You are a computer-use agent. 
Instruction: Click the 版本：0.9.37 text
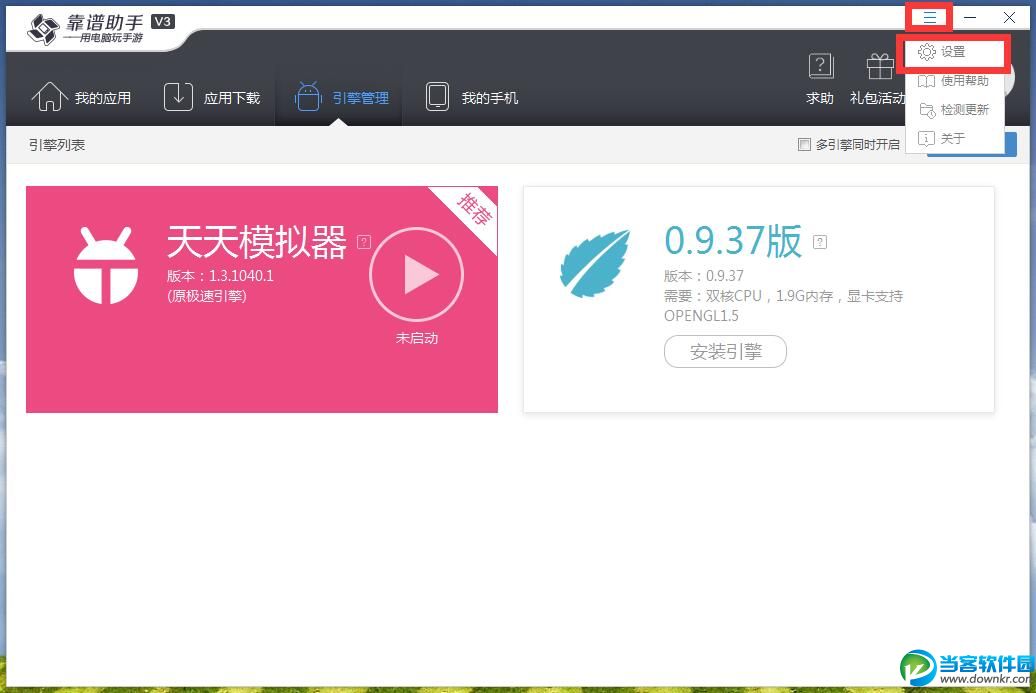(704, 276)
